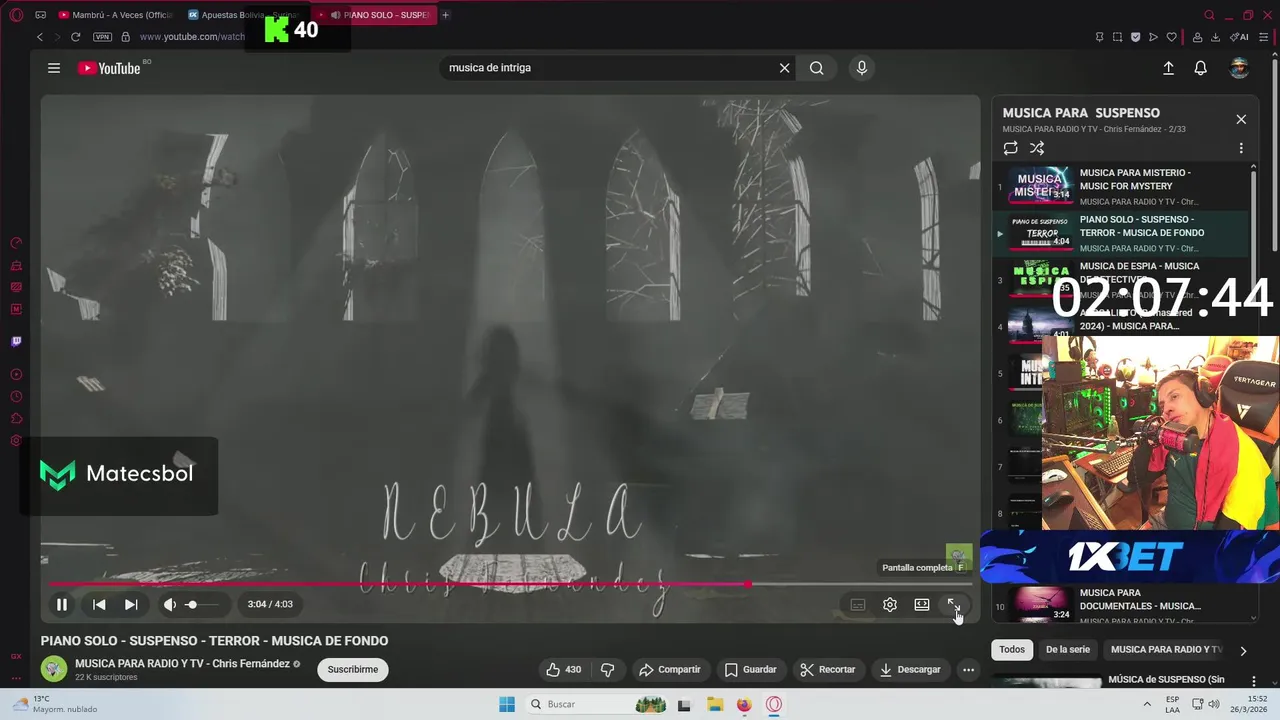
Task: Open the channel avatar beside video title
Action: pyautogui.click(x=54, y=669)
